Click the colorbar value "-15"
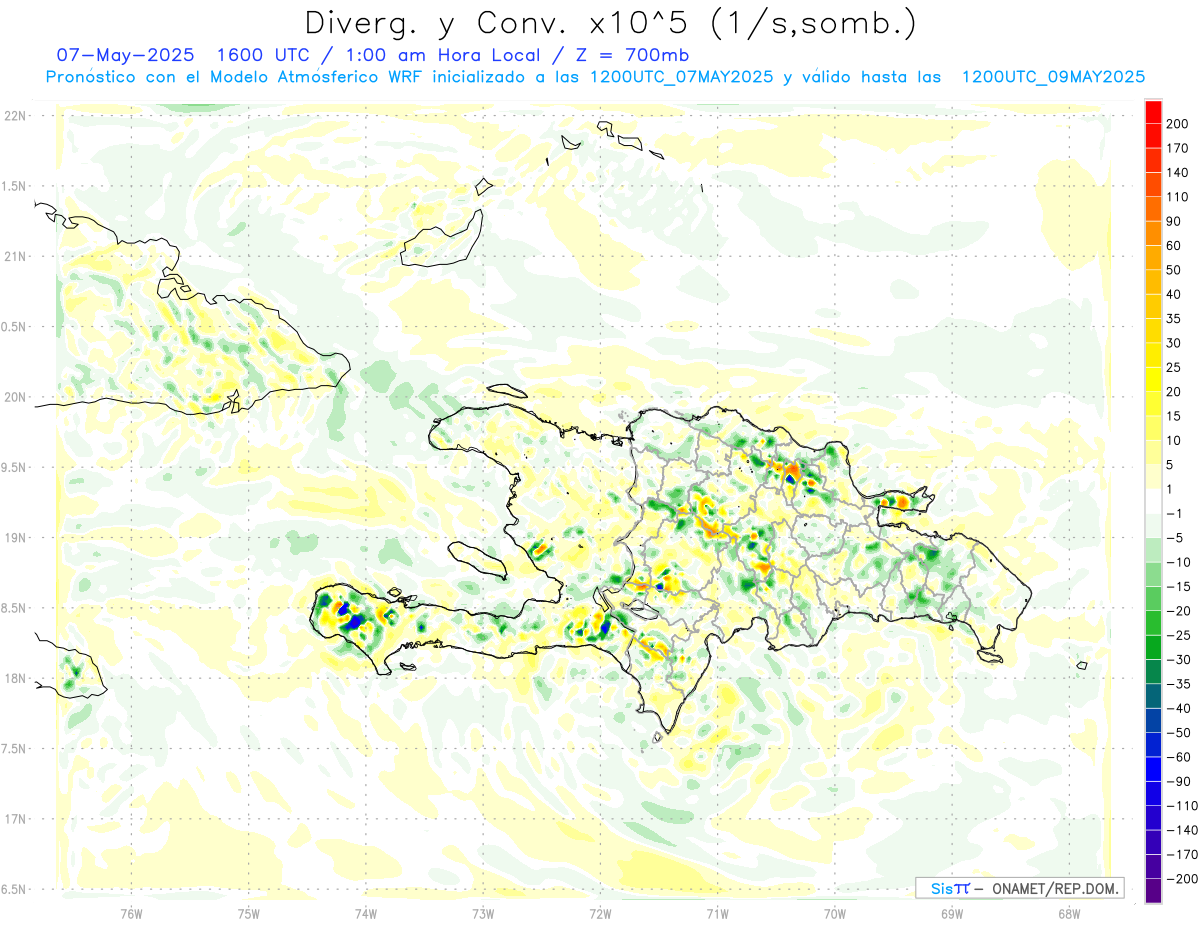Viewport: 1200px width, 927px height. coord(1178,587)
